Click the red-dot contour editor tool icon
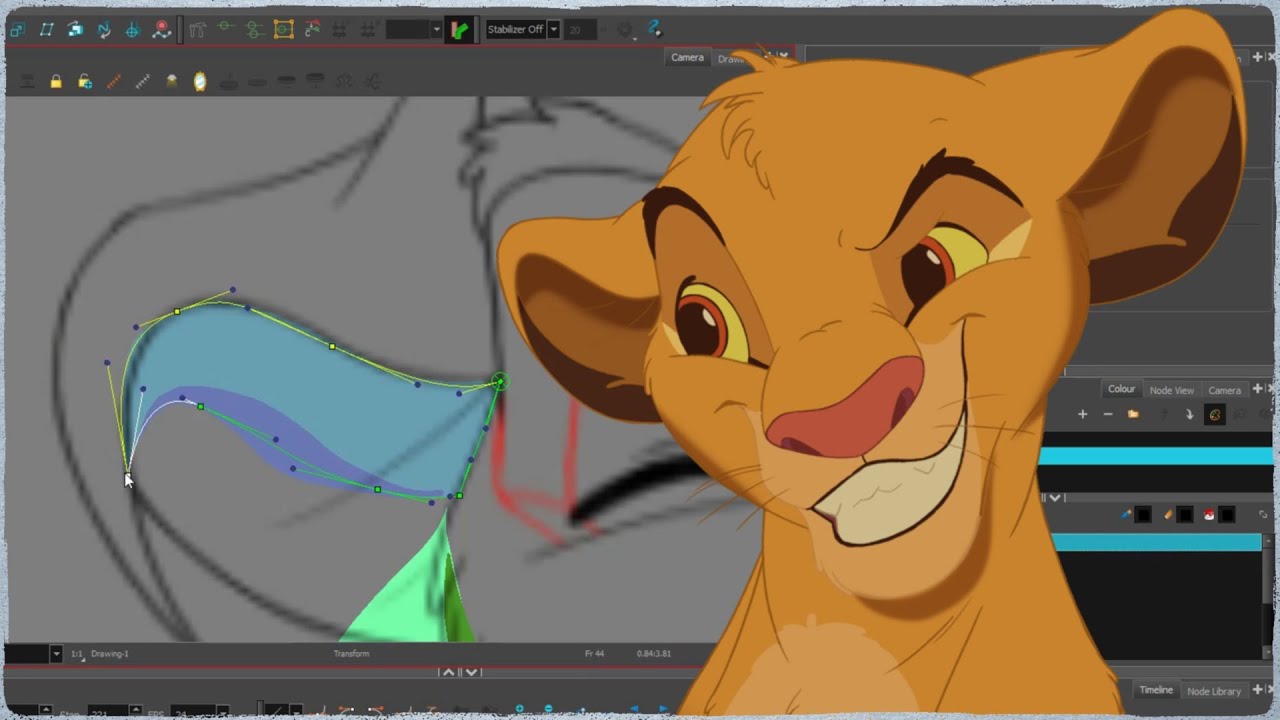This screenshot has height=720, width=1280. click(x=162, y=30)
